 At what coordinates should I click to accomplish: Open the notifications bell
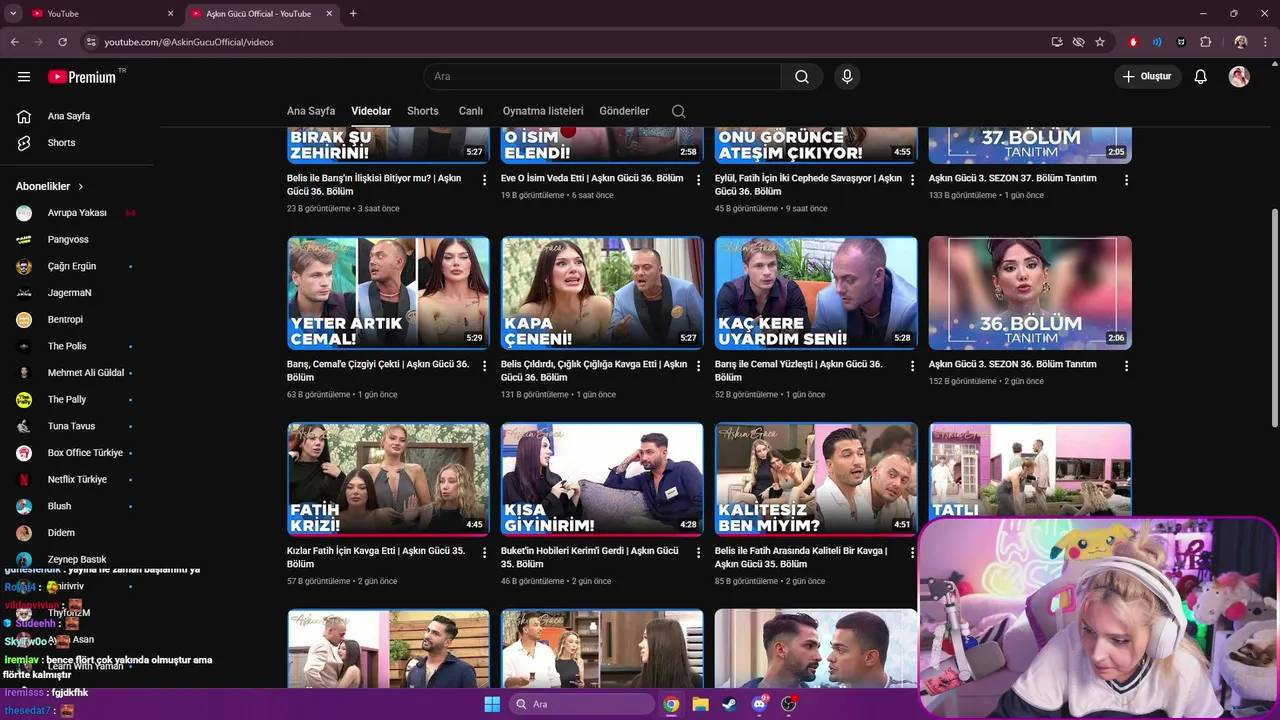(x=1201, y=77)
